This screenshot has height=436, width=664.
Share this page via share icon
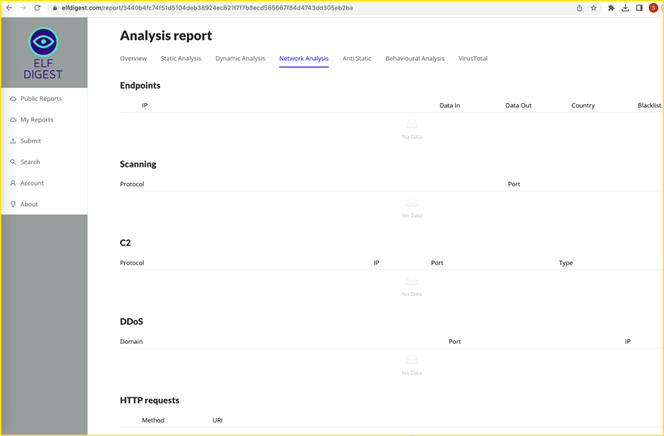click(x=579, y=8)
